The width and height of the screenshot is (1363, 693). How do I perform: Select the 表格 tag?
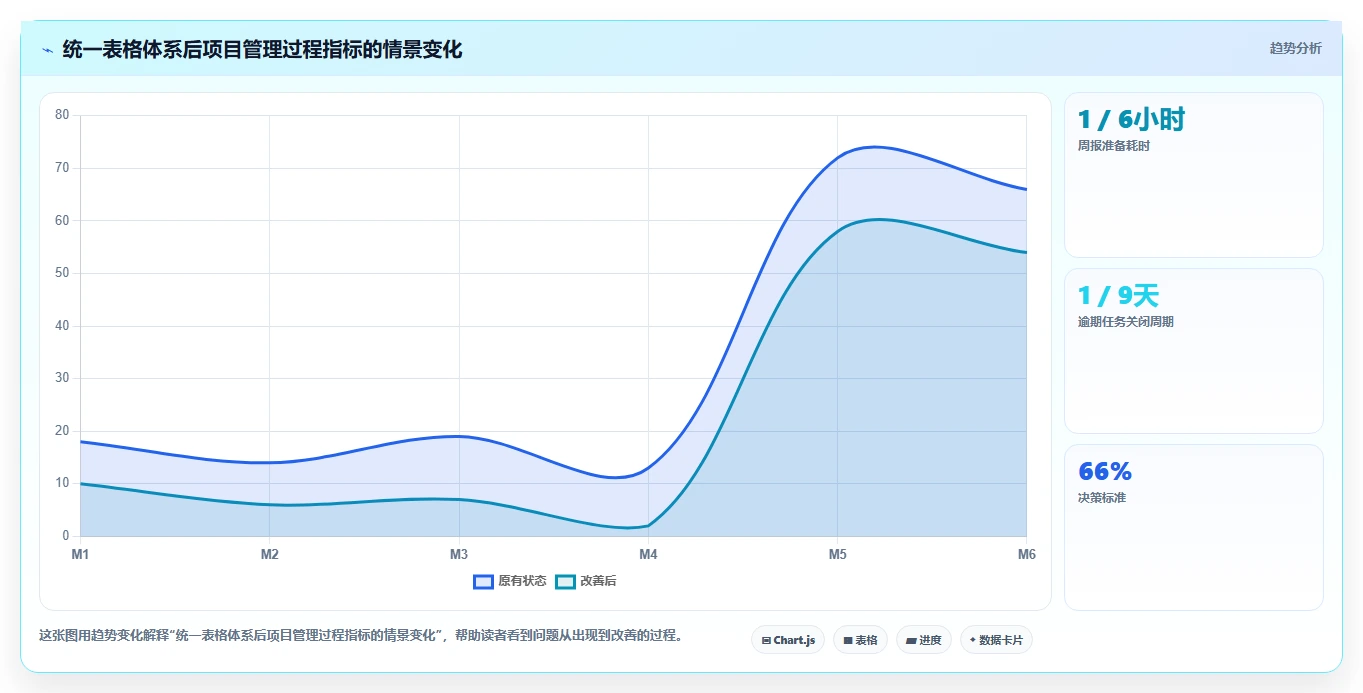(860, 640)
